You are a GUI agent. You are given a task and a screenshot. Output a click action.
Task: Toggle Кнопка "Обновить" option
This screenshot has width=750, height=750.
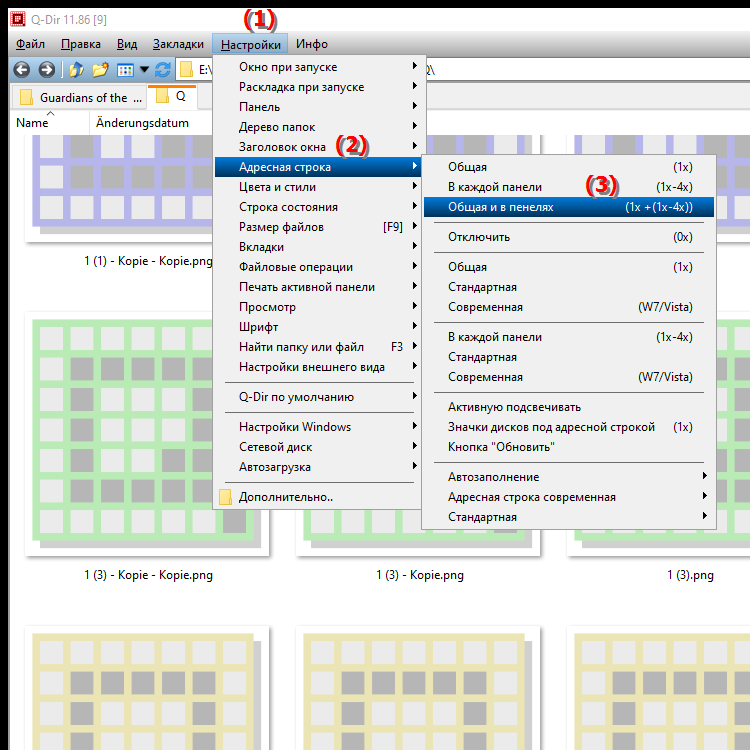pos(569,447)
